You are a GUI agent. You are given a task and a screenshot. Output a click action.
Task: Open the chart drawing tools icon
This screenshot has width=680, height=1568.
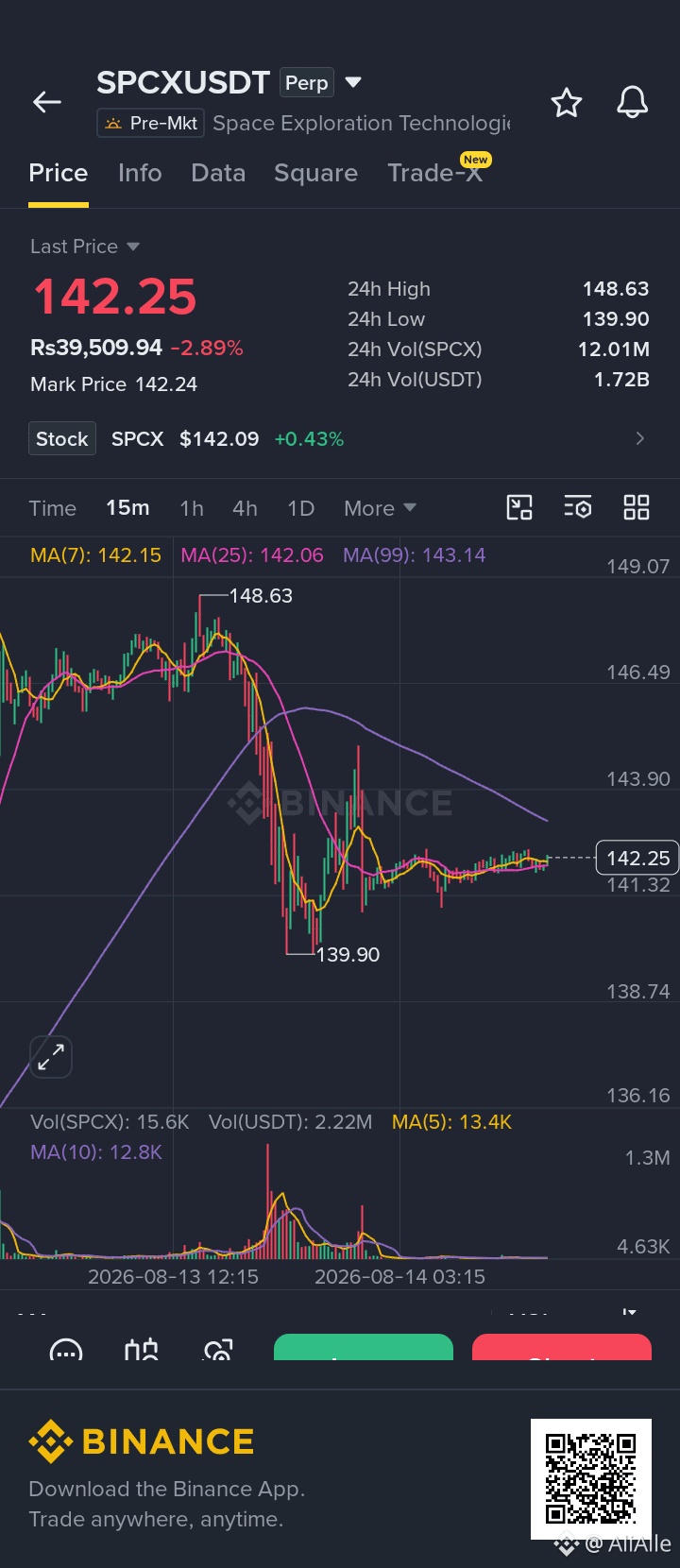coord(519,507)
